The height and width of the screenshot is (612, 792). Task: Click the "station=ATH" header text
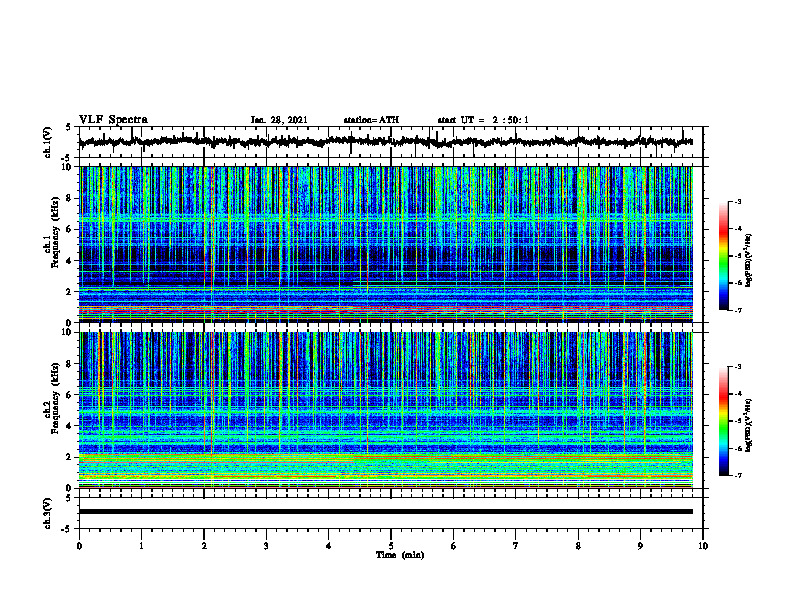371,120
